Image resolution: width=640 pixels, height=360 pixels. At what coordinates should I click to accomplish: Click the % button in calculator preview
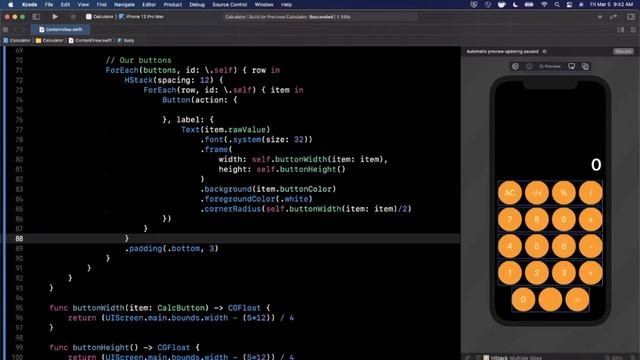pos(564,192)
